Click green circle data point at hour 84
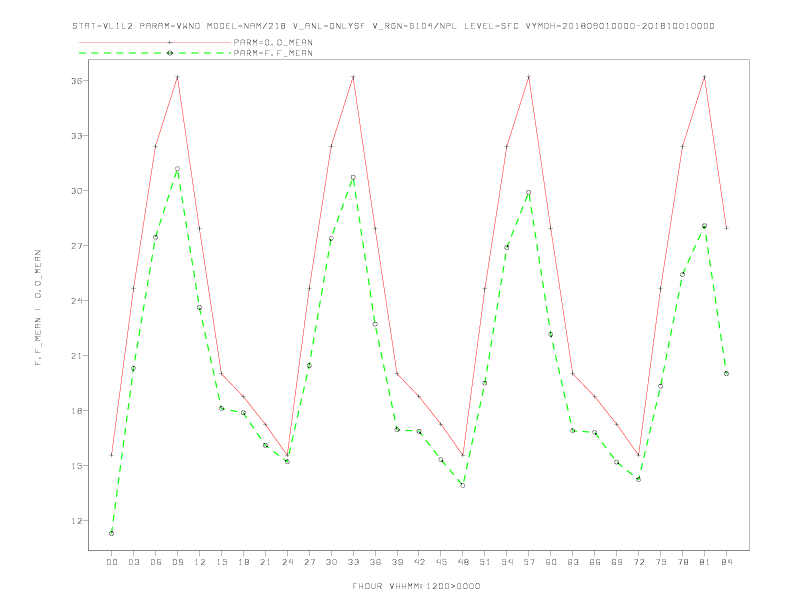This screenshot has width=792, height=612. click(x=726, y=374)
